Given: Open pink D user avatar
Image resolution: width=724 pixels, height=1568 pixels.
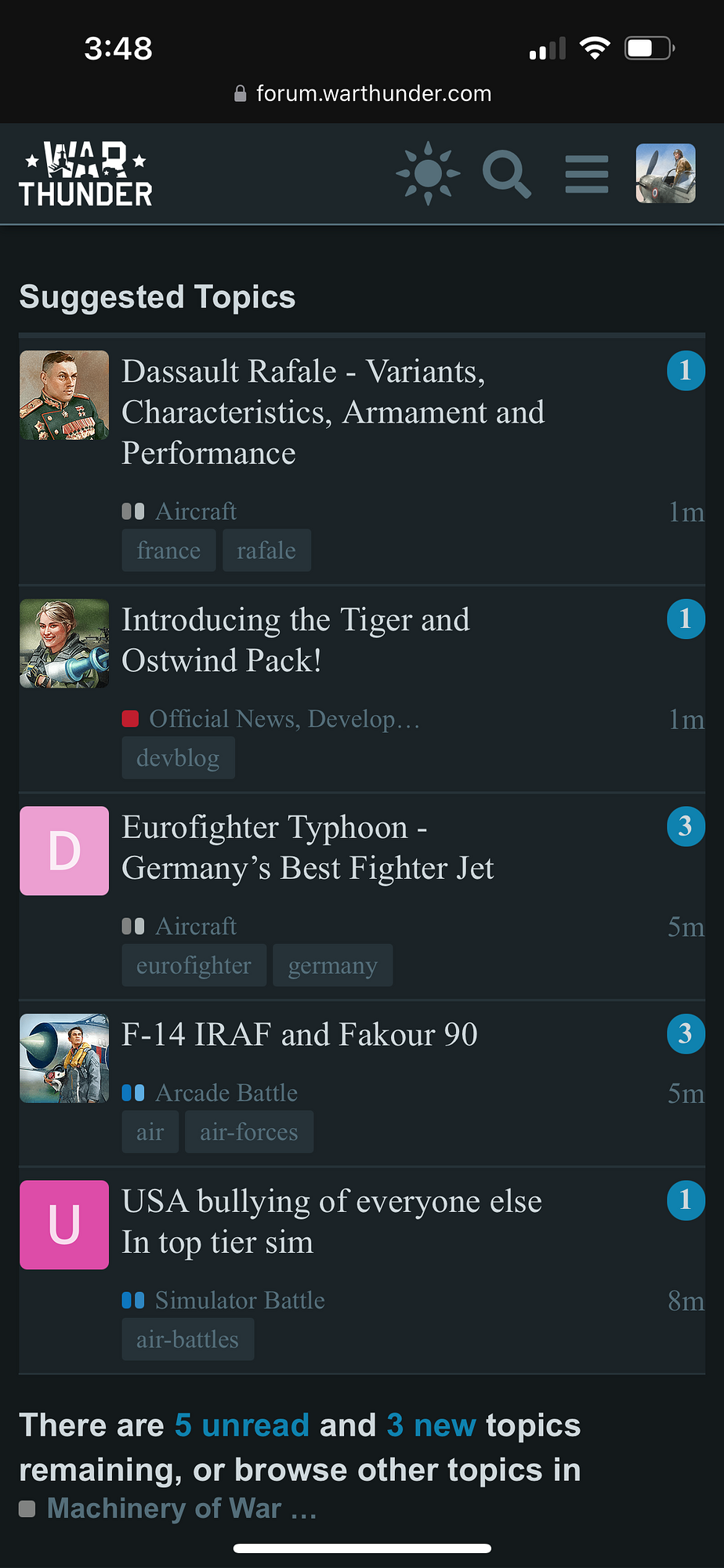Looking at the screenshot, I should [64, 851].
